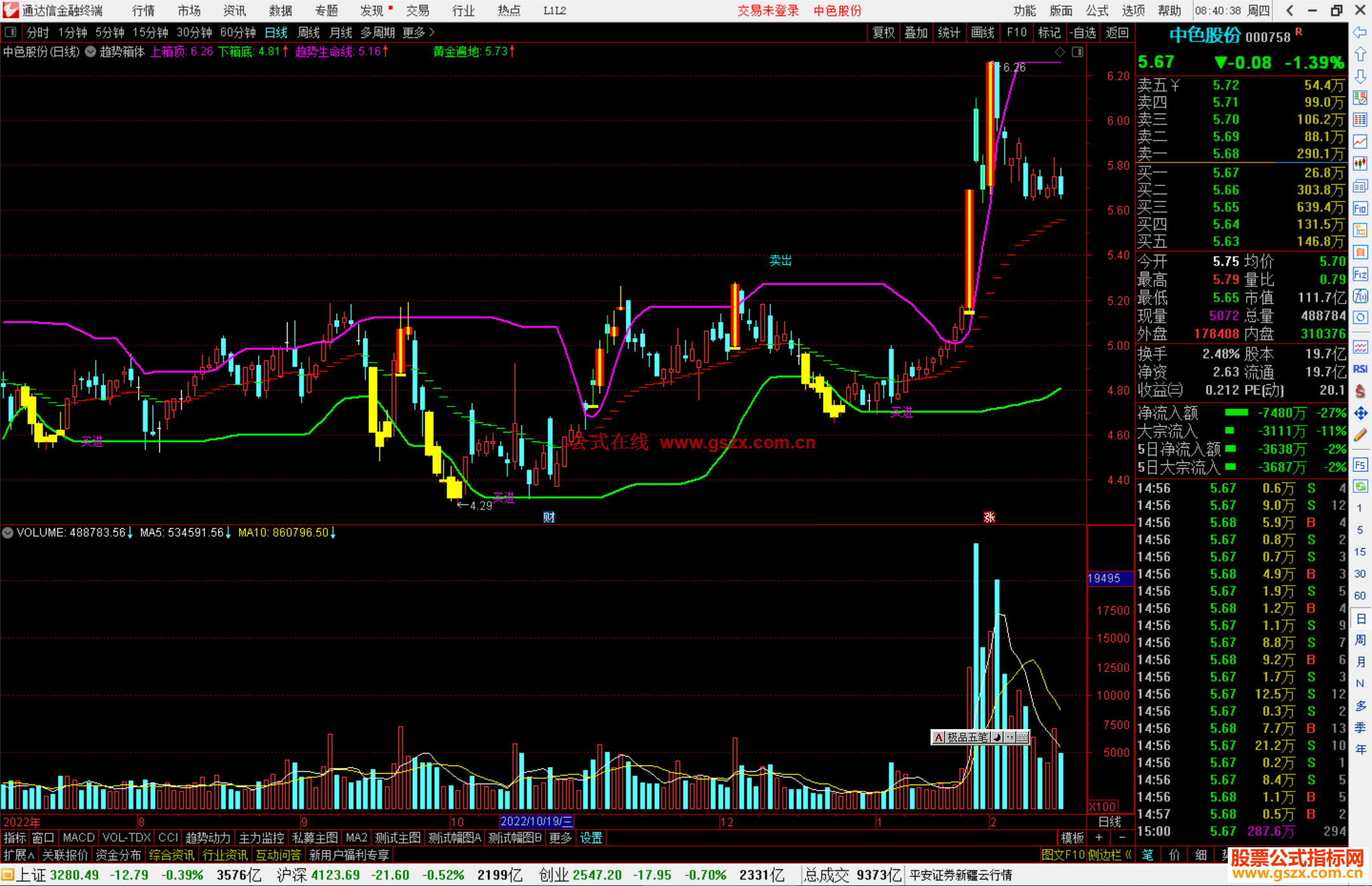This screenshot has width=1372, height=886.
Task: Collapse the 侧边栏 sidebar toggle
Action: [x=1110, y=855]
